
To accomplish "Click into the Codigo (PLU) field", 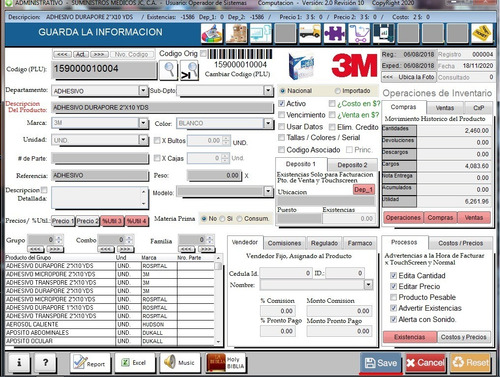I will tap(104, 69).
